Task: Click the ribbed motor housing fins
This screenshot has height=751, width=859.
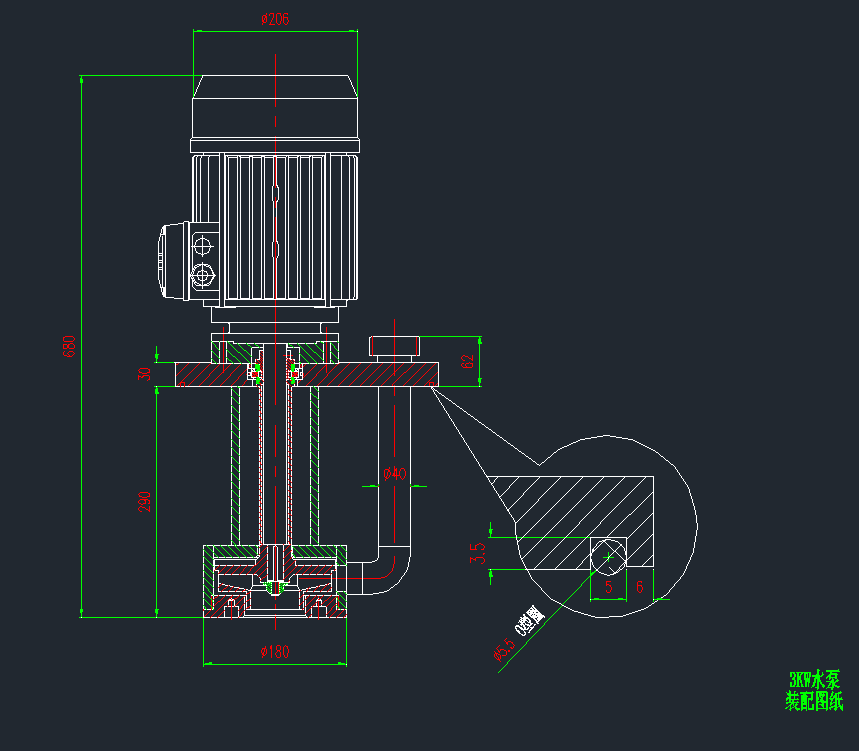Action: click(275, 228)
